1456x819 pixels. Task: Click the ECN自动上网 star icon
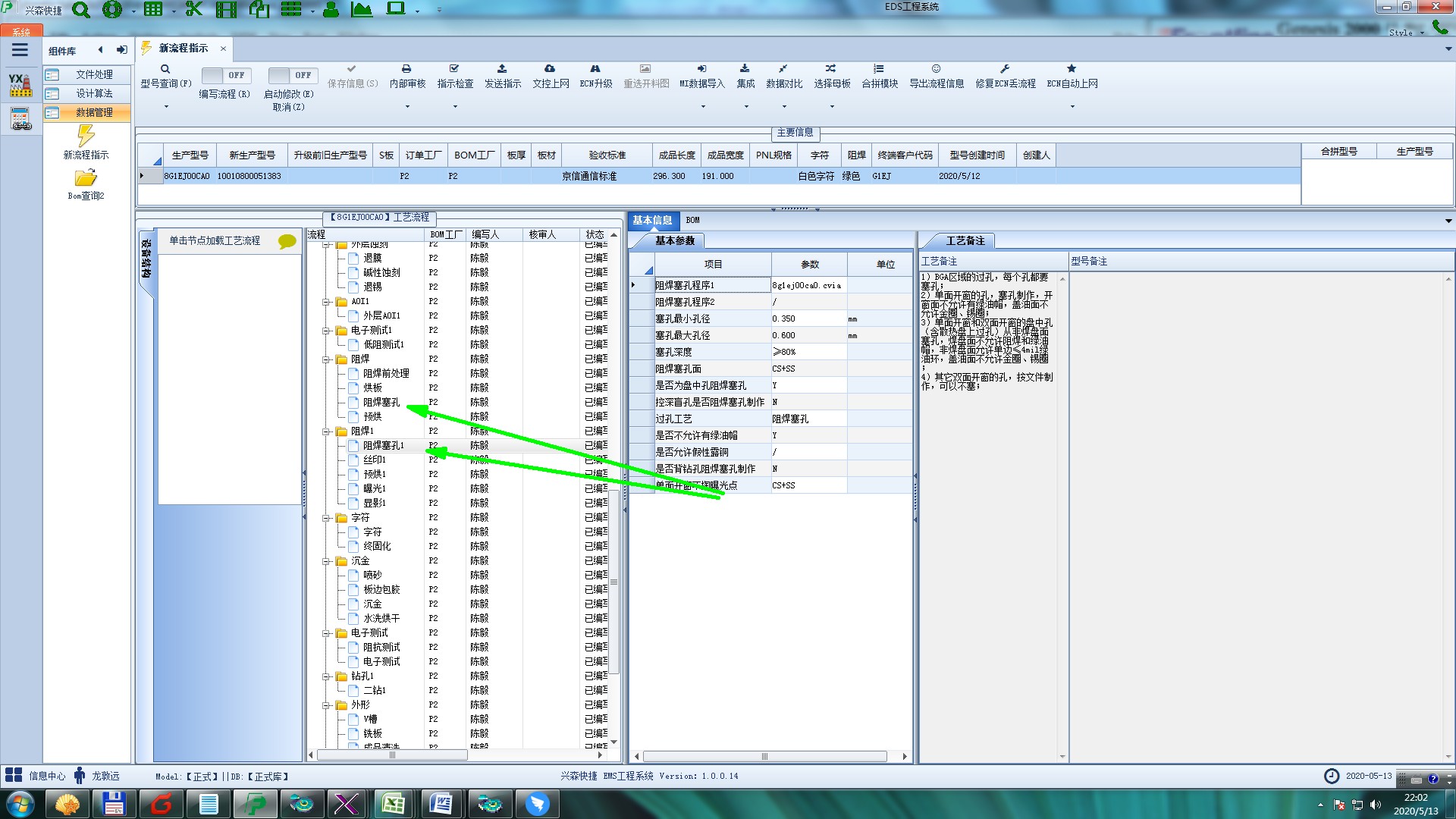[x=1072, y=69]
